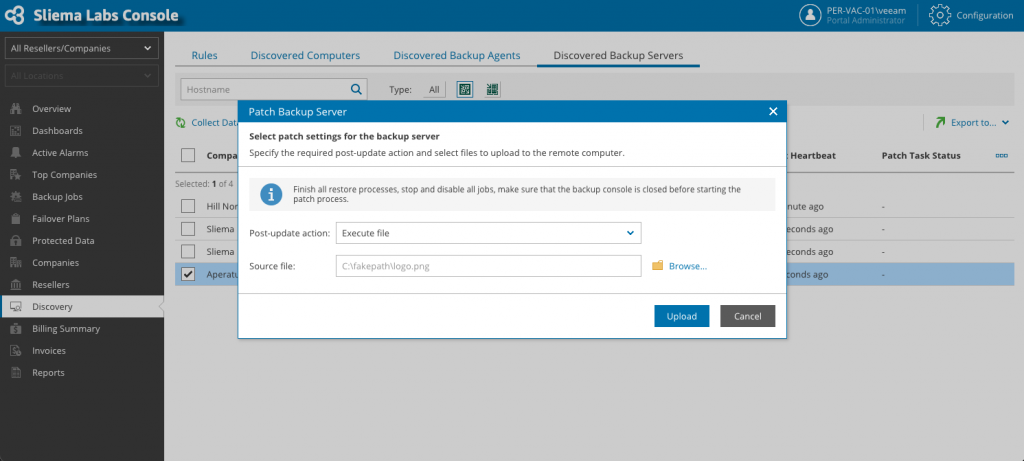Open the Rules tab
The width and height of the screenshot is (1024, 461).
(x=204, y=56)
